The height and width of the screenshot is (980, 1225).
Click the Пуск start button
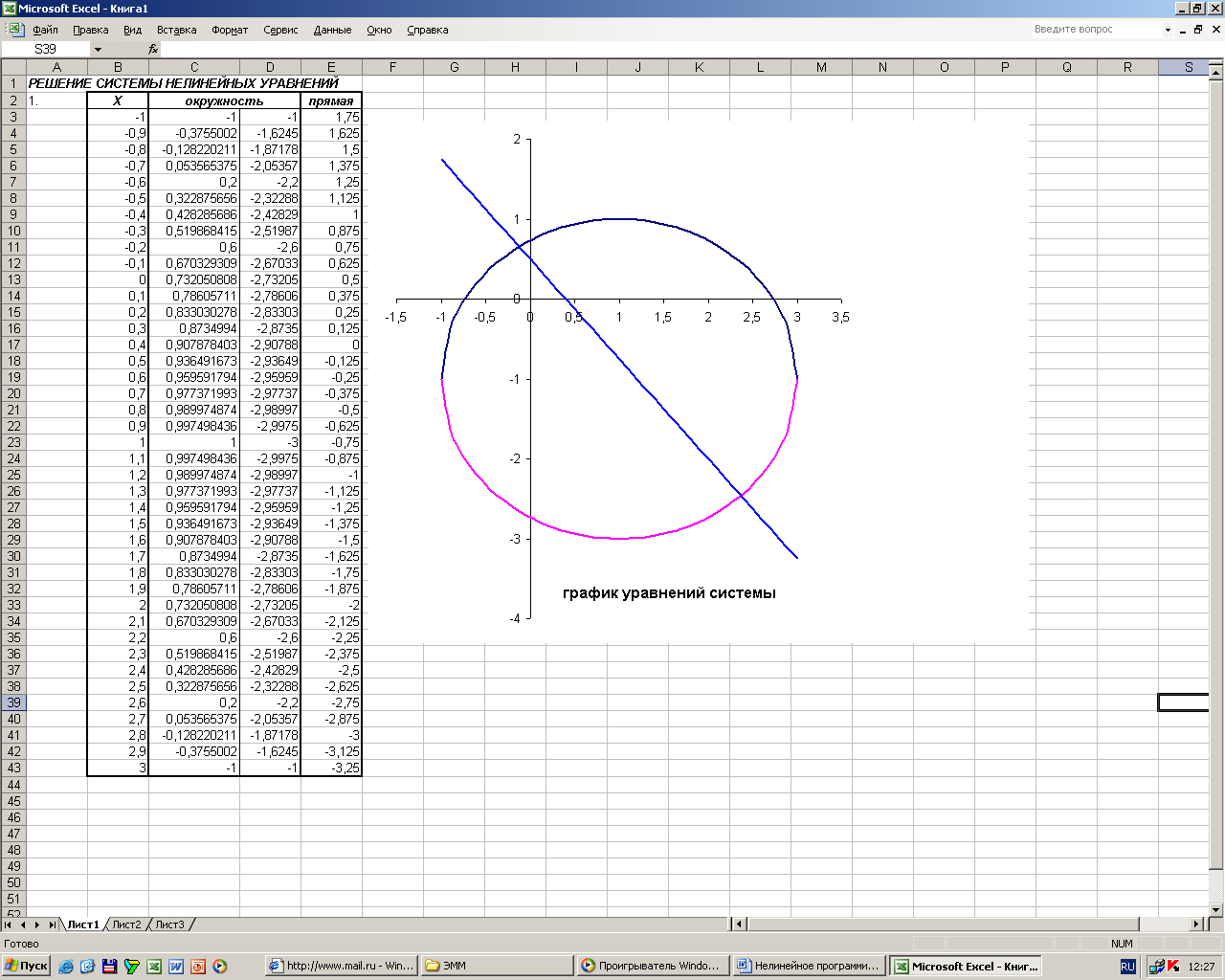(x=27, y=967)
